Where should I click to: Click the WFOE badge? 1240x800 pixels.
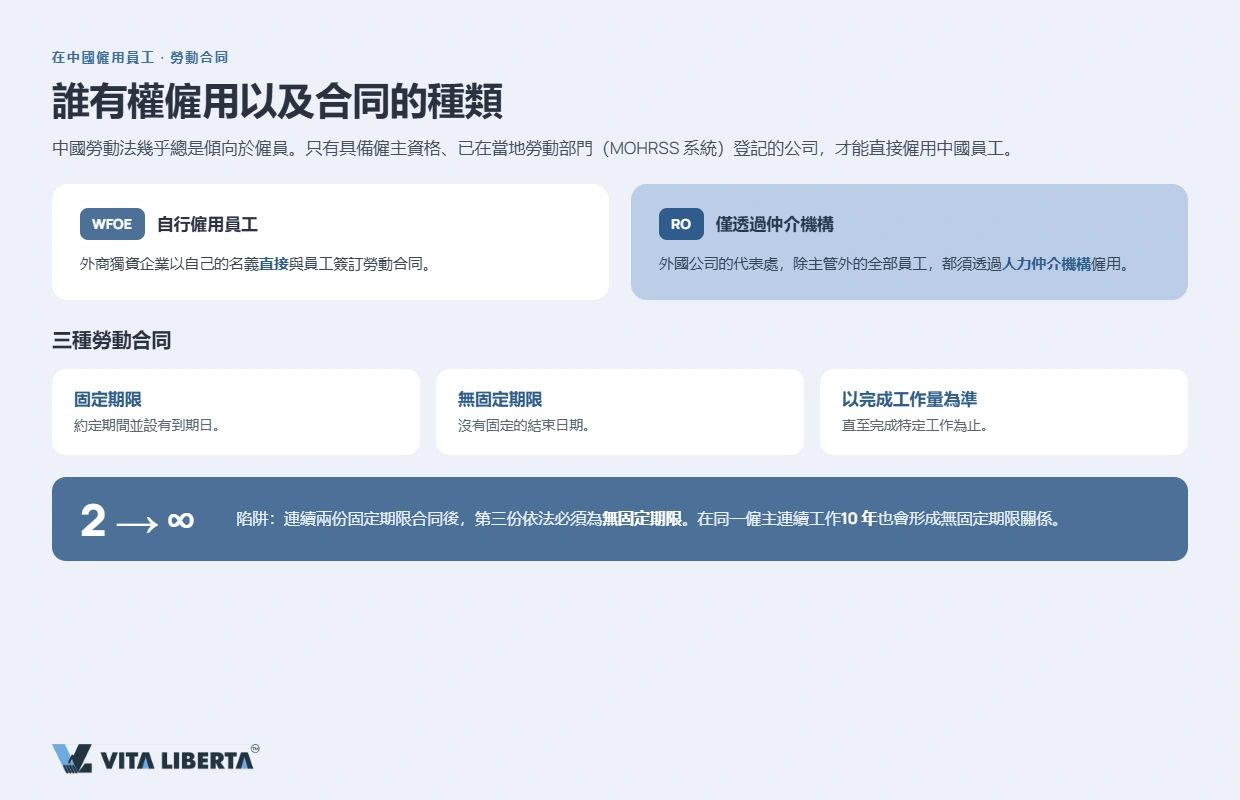112,224
